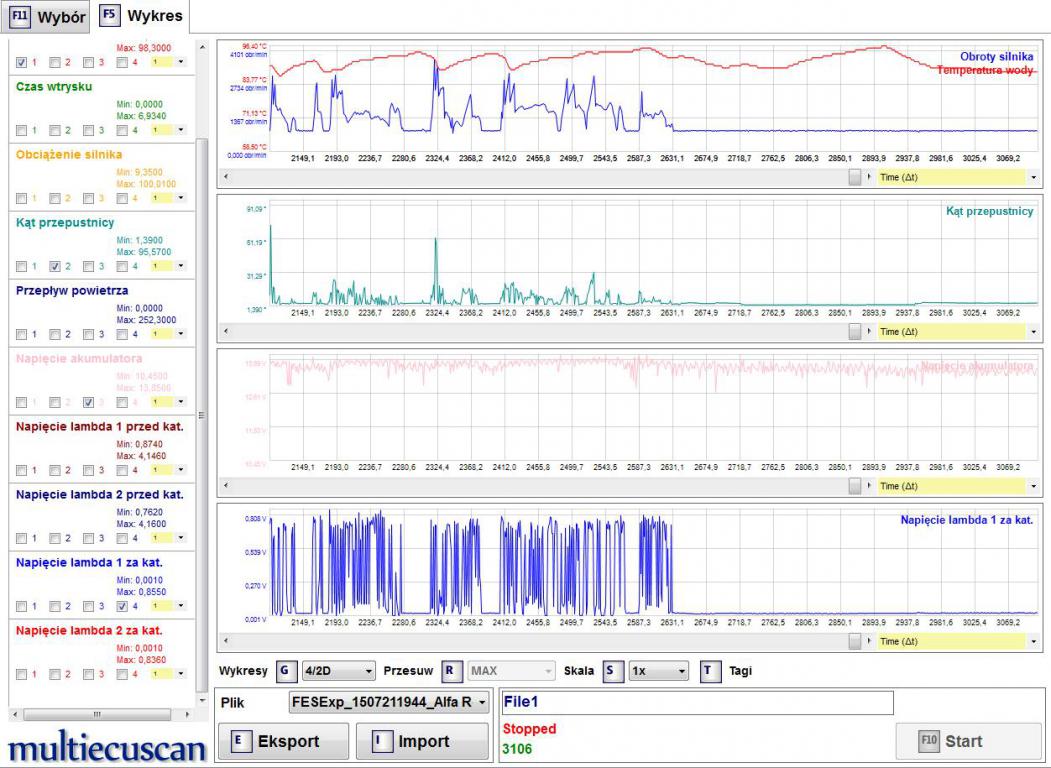
Task: Click the G shortcut icon beside Wykresy
Action: click(286, 670)
